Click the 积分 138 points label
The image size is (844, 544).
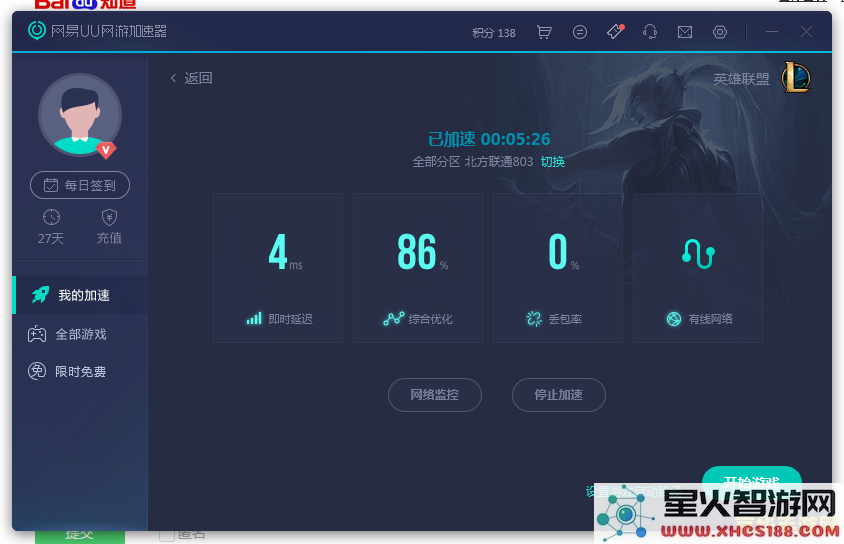pyautogui.click(x=494, y=33)
